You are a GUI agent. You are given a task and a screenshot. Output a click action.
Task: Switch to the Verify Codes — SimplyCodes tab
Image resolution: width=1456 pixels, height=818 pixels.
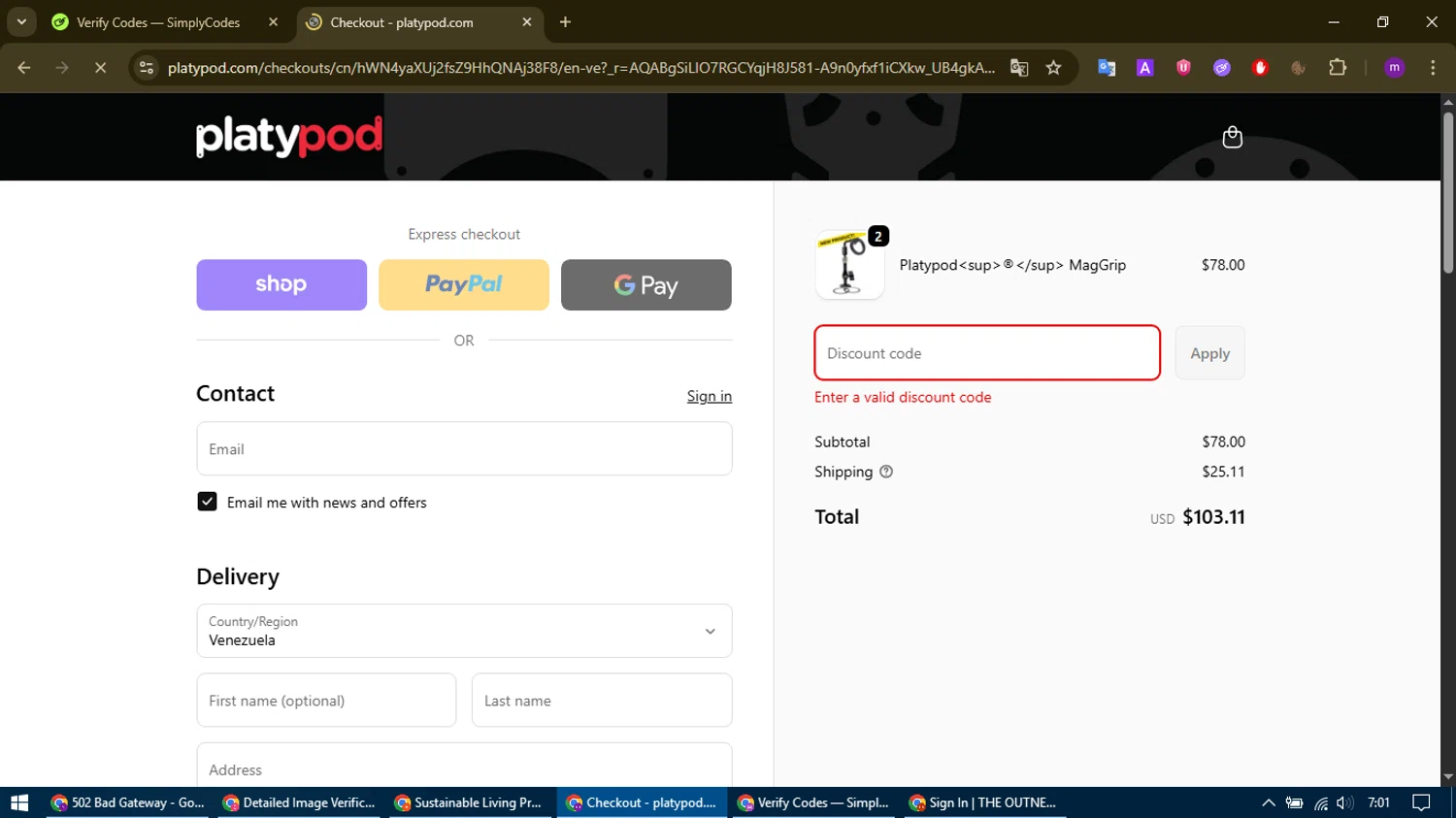[164, 22]
